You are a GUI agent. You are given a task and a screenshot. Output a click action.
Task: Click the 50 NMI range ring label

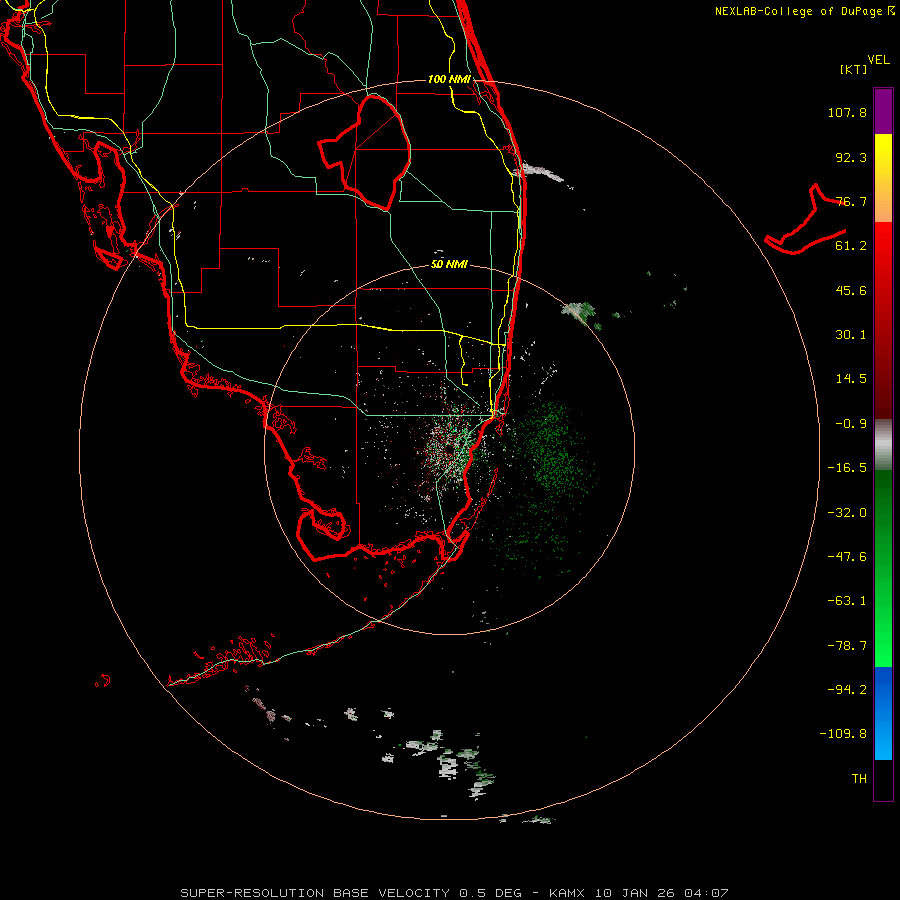(x=449, y=264)
